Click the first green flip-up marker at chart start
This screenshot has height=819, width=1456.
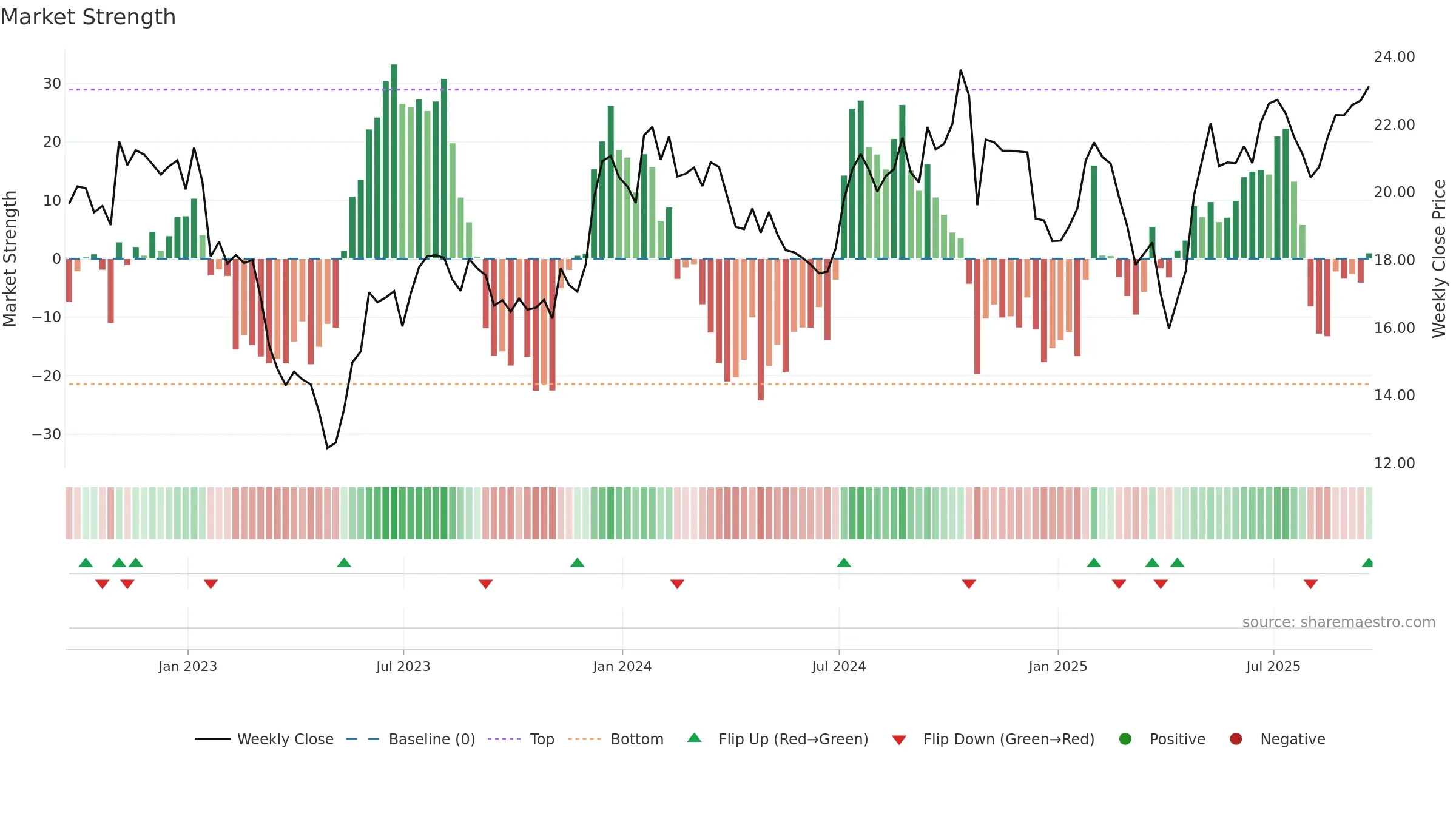[x=86, y=562]
